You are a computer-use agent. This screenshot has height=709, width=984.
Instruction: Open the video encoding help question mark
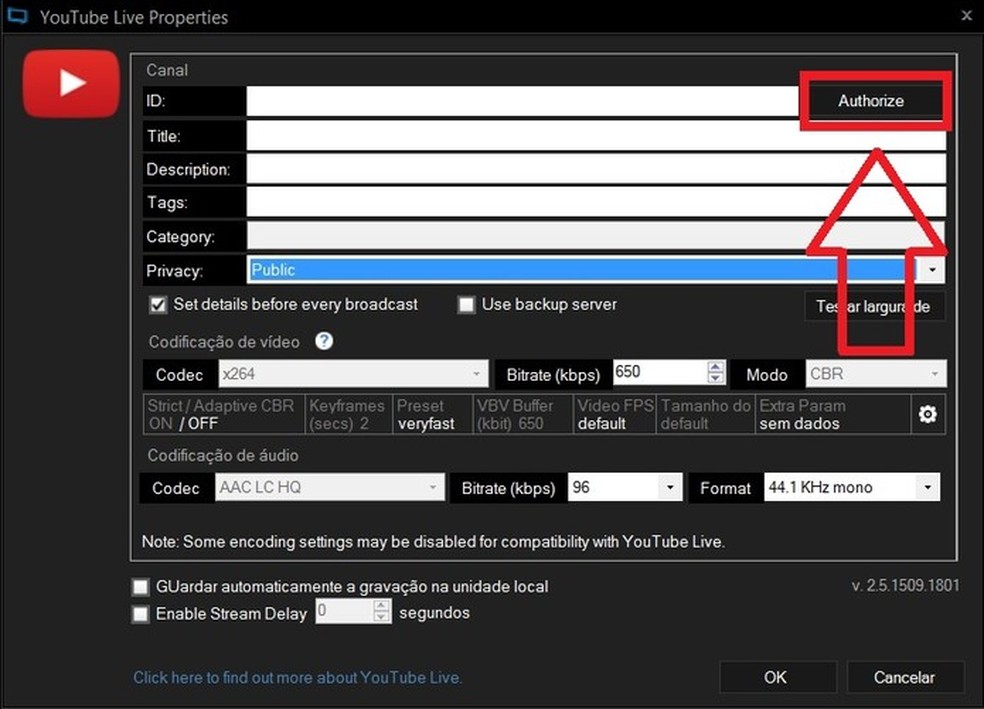324,341
